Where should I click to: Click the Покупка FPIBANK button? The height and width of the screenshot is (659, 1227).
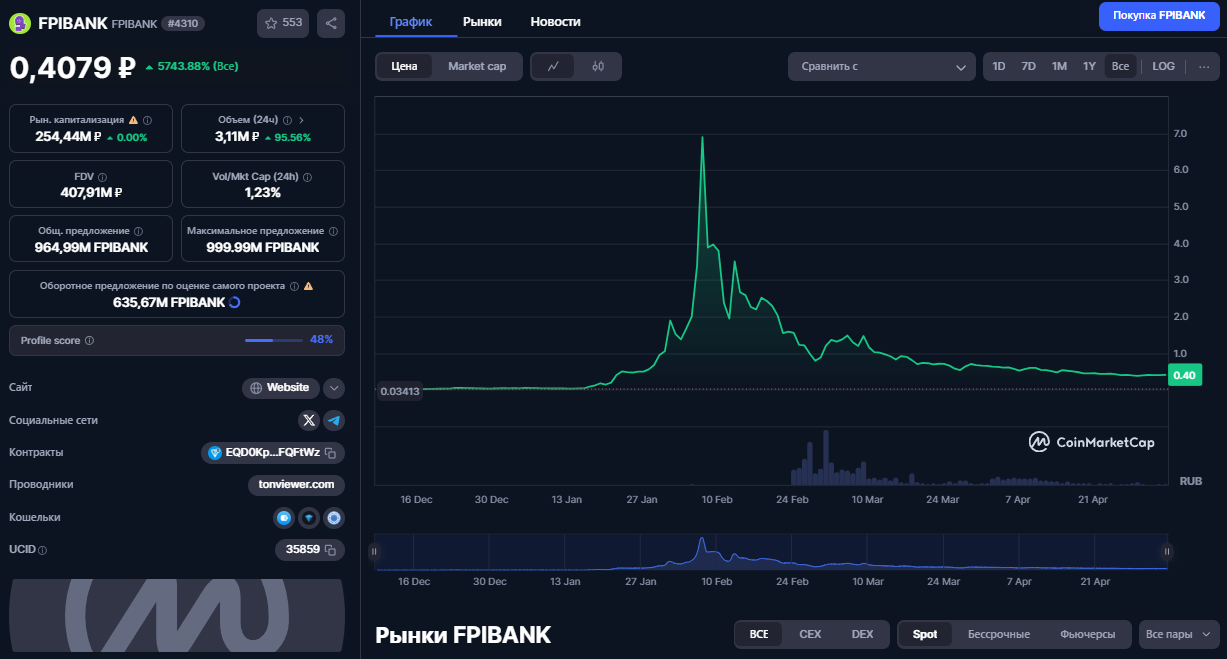1159,16
